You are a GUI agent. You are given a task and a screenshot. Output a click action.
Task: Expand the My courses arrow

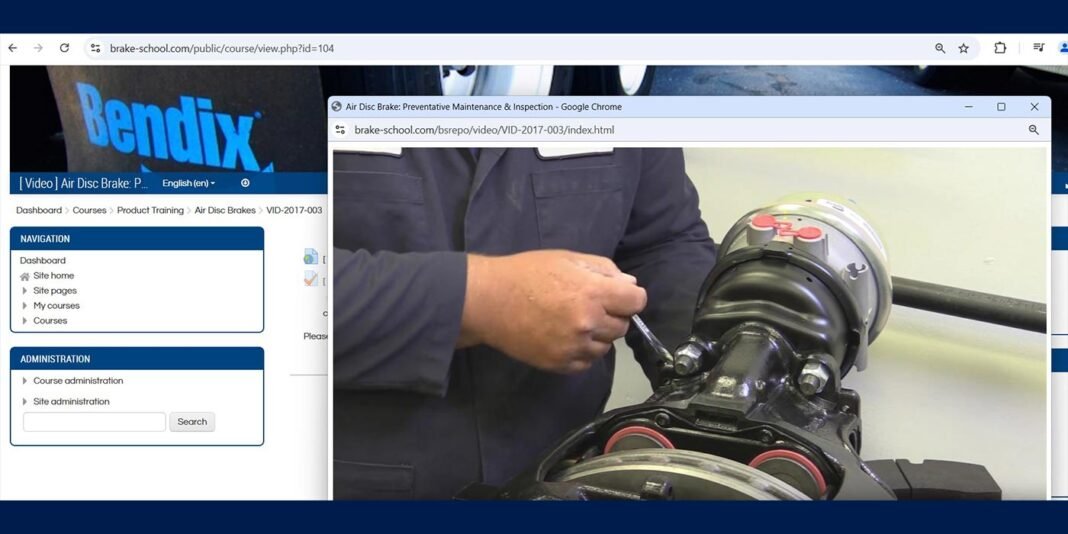click(x=25, y=306)
